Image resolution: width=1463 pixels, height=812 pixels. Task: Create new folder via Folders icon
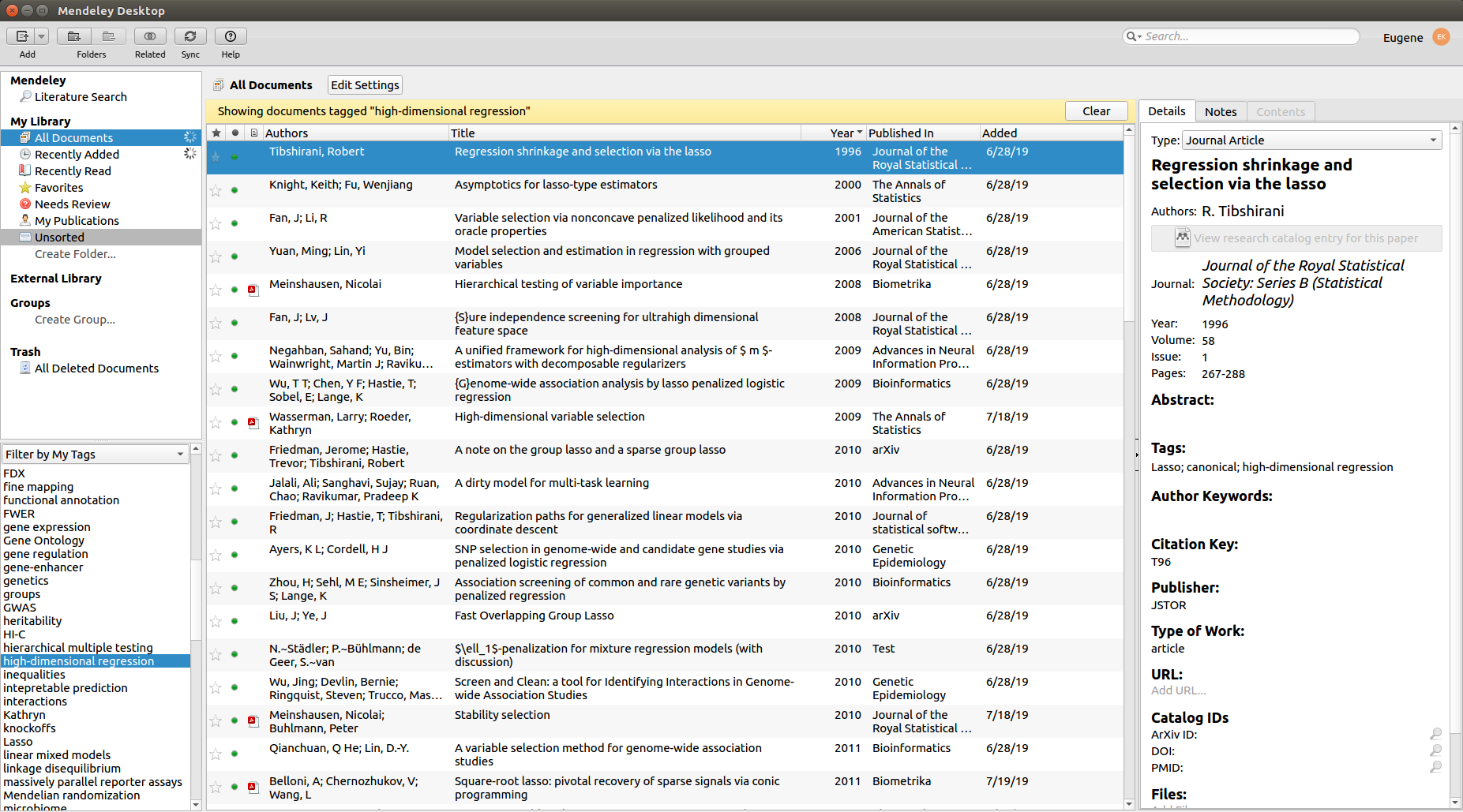click(74, 36)
